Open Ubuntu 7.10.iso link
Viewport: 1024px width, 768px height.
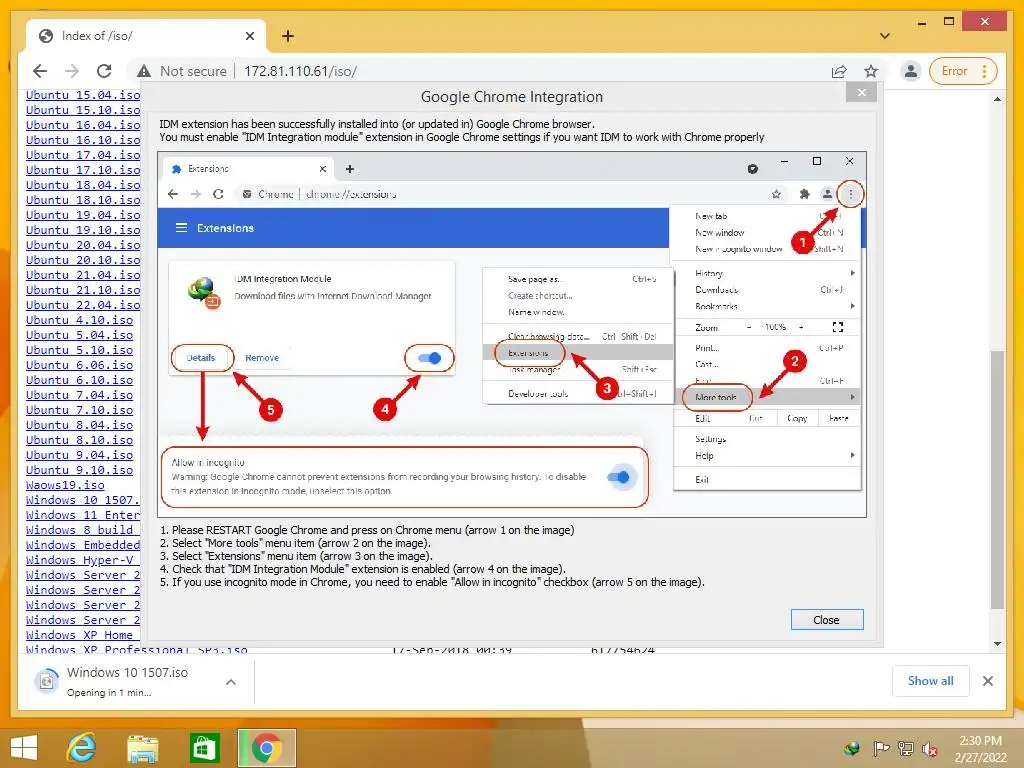pyautogui.click(x=80, y=411)
